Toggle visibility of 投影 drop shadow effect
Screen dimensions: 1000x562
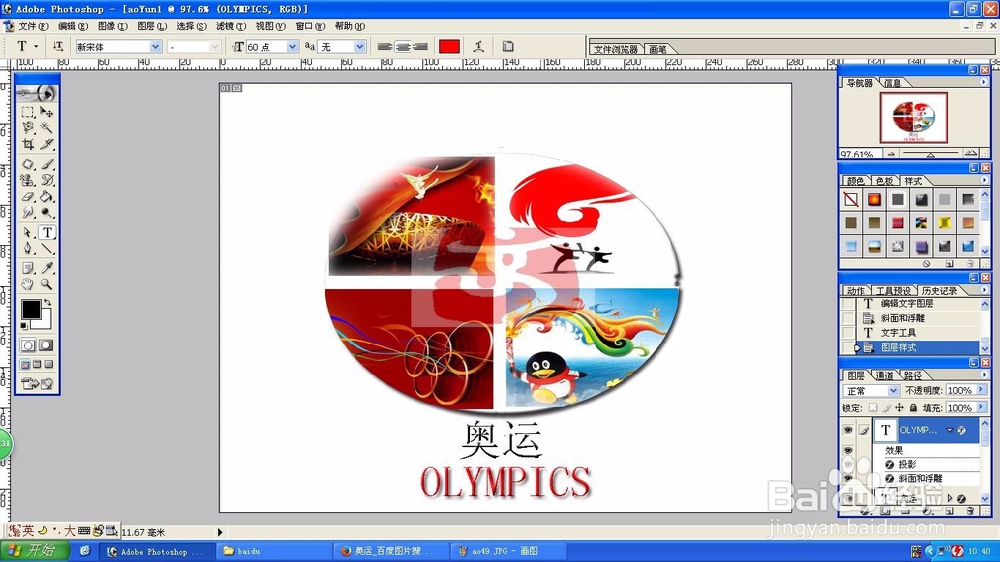(848, 464)
